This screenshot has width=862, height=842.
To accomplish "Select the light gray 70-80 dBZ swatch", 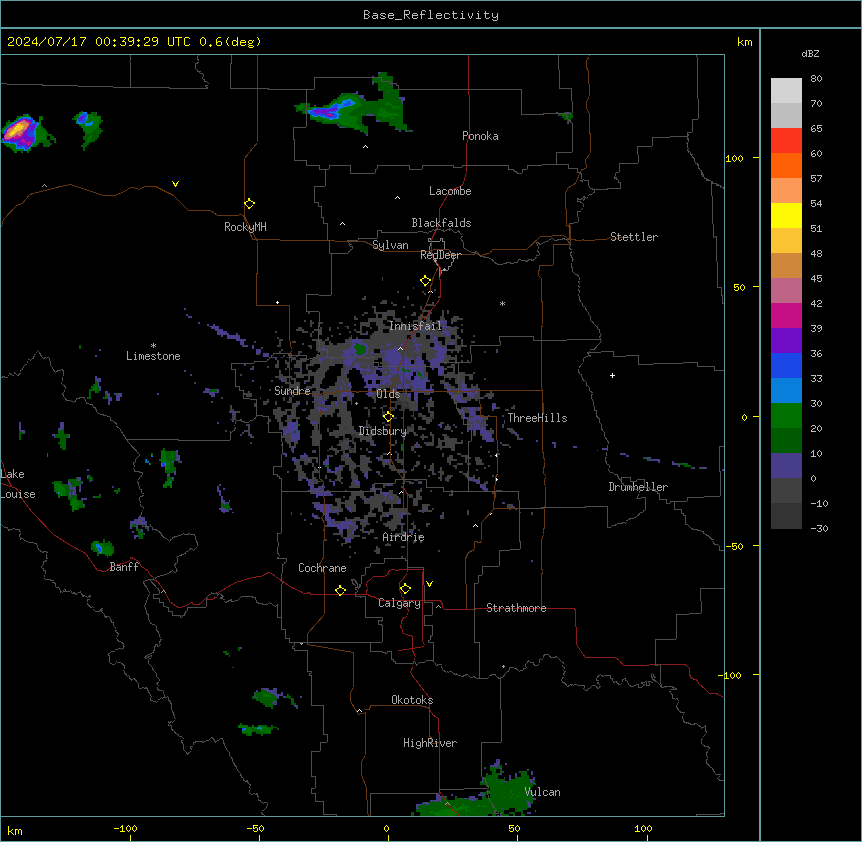I will (786, 90).
